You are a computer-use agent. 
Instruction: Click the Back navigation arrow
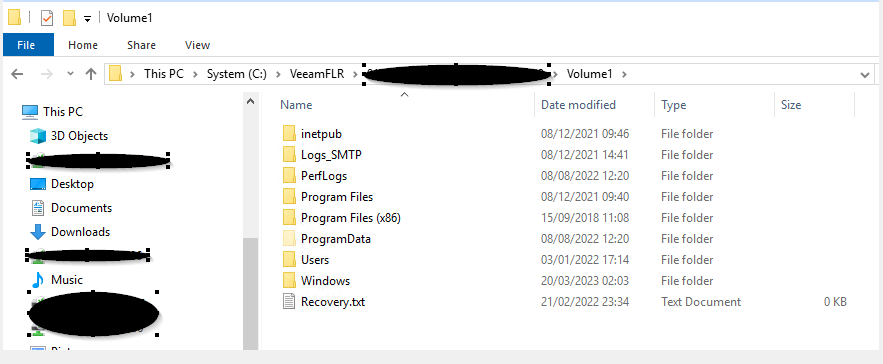pos(17,74)
